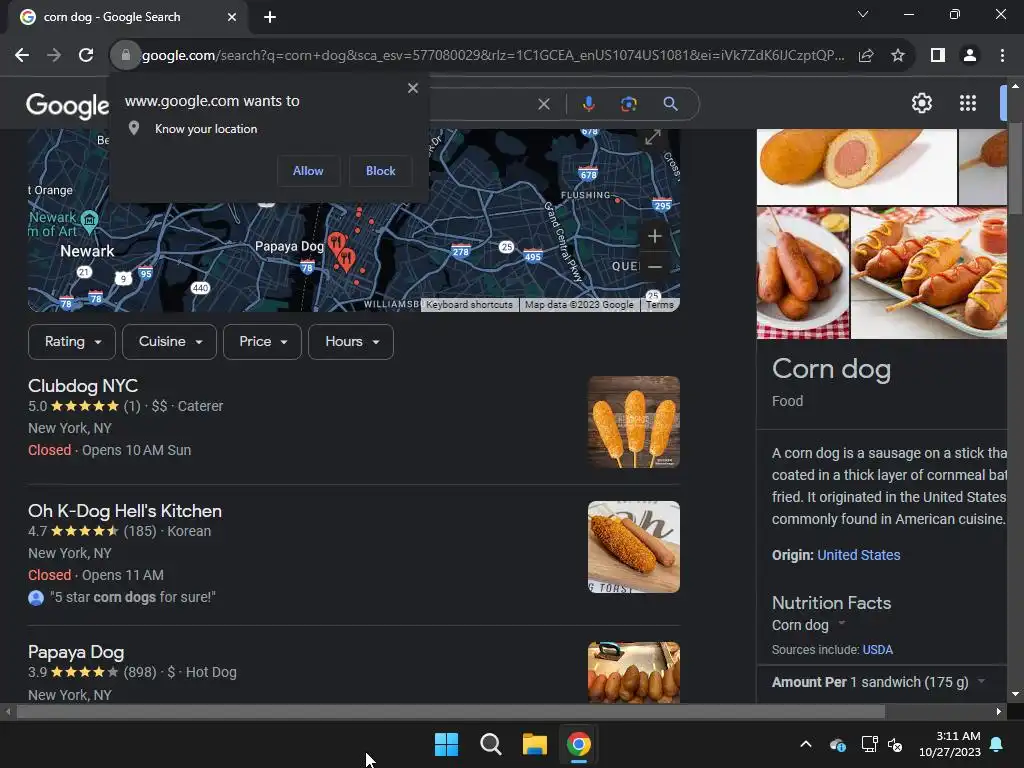1024x768 pixels.
Task: Allow google.com to know your location
Action: (308, 171)
